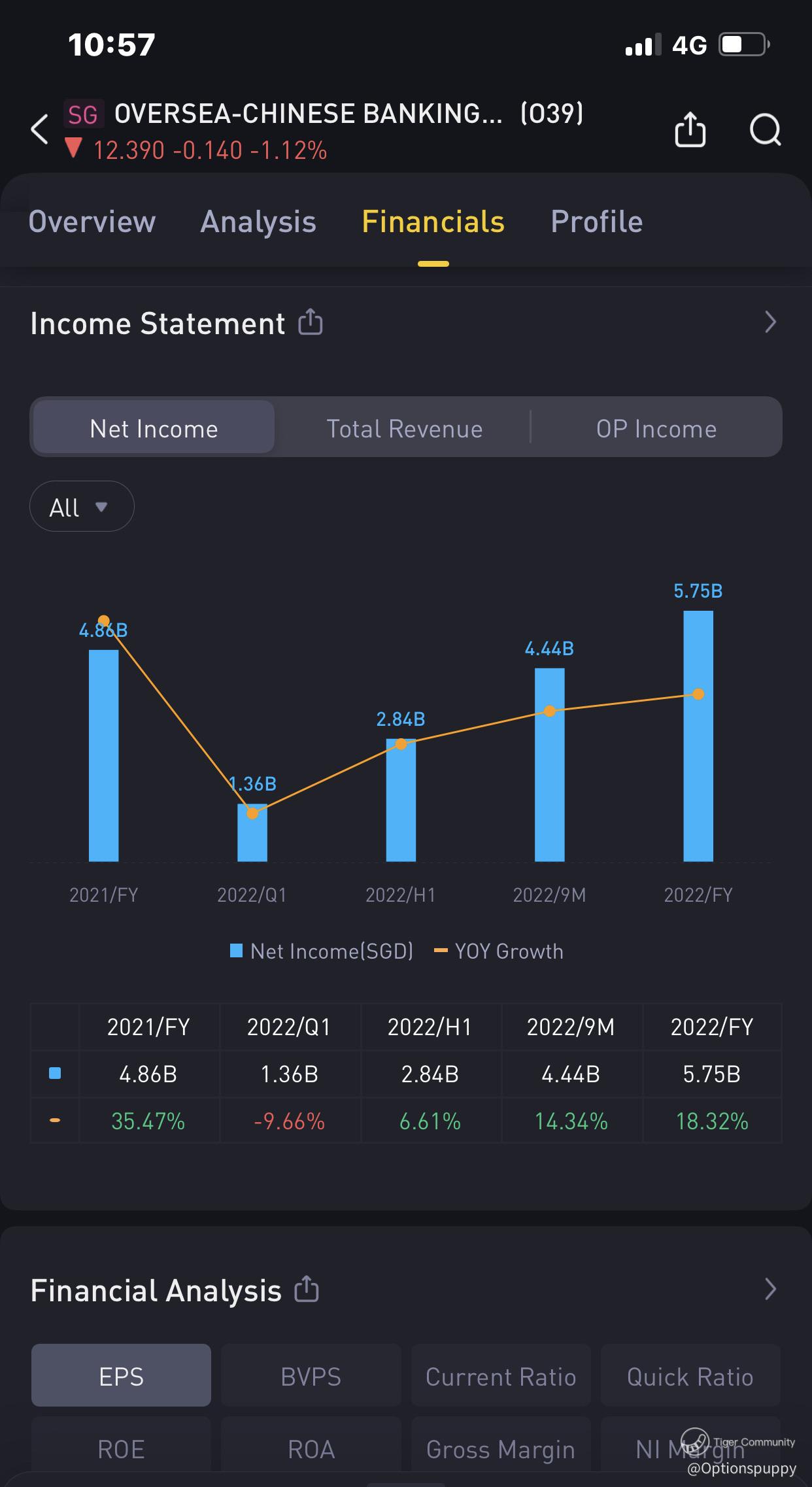Expand Financial Analysis details chevron

click(x=770, y=1289)
